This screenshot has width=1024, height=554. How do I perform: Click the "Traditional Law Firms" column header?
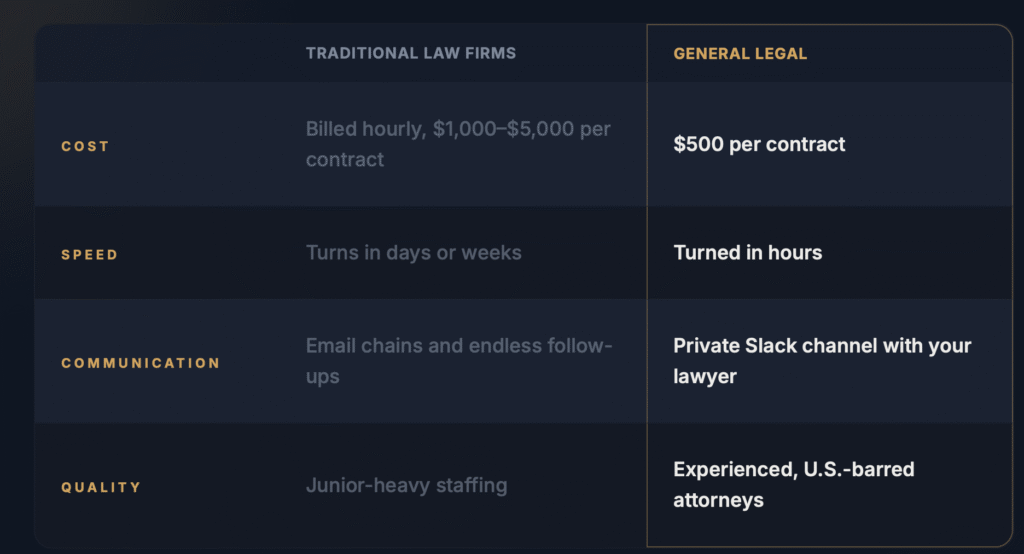click(411, 53)
